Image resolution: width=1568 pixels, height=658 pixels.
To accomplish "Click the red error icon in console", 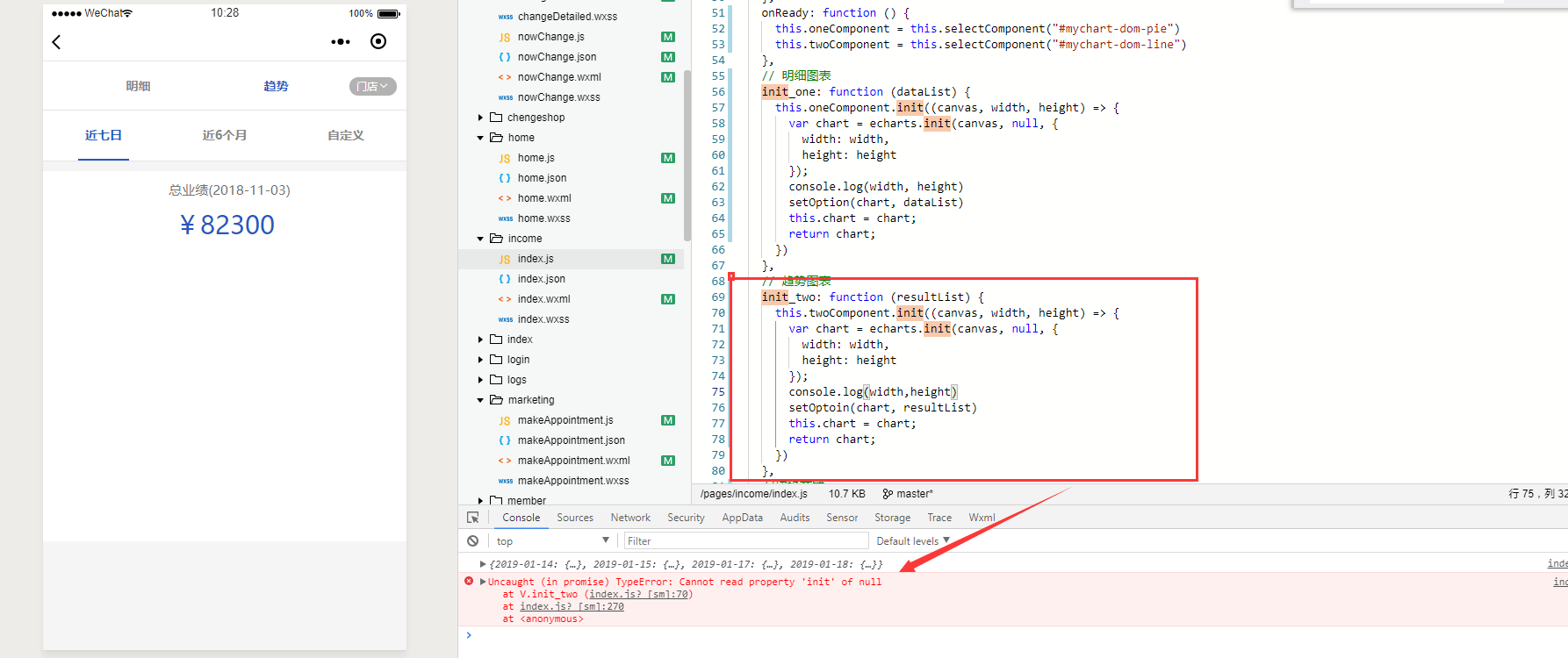I will click(x=469, y=581).
